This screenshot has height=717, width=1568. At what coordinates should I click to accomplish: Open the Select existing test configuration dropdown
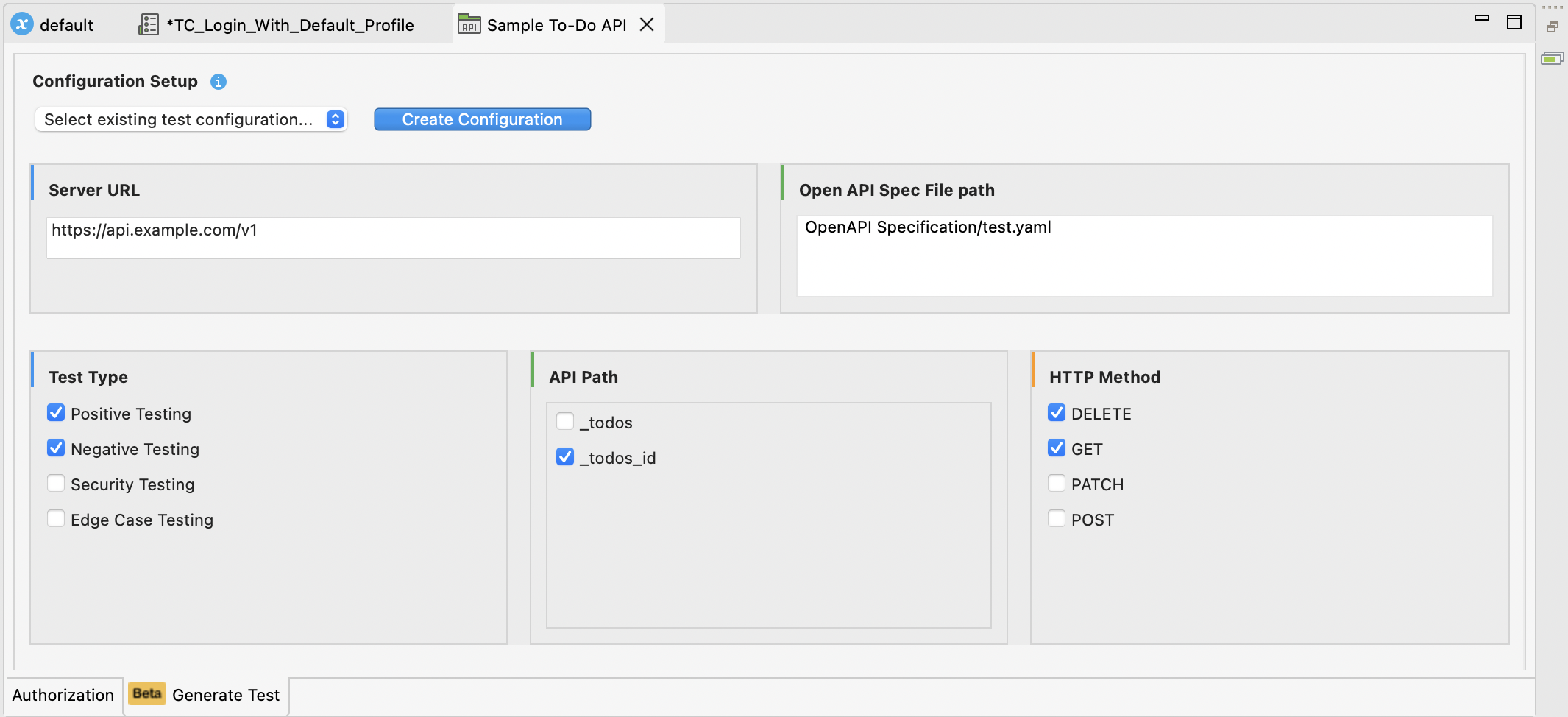(x=191, y=119)
